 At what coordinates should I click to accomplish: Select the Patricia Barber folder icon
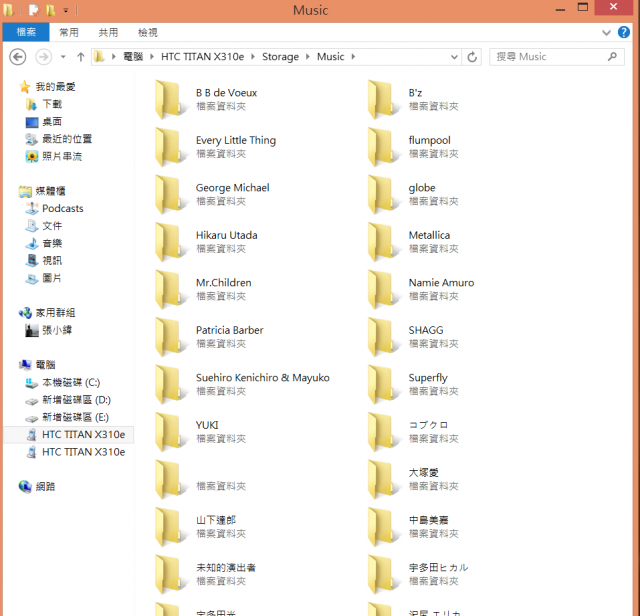click(169, 337)
